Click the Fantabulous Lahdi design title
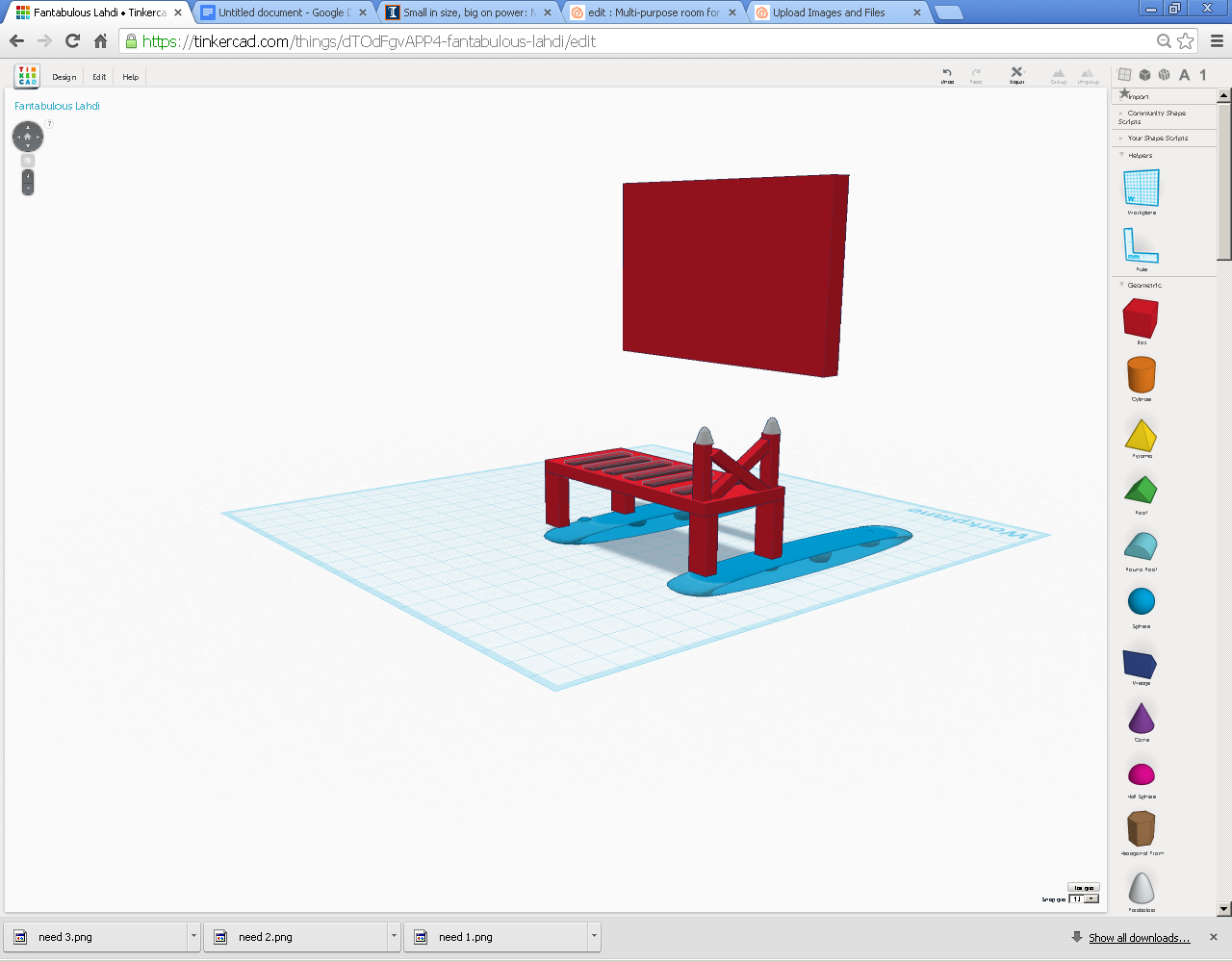Viewport: 1232px width, 962px height. tap(57, 106)
